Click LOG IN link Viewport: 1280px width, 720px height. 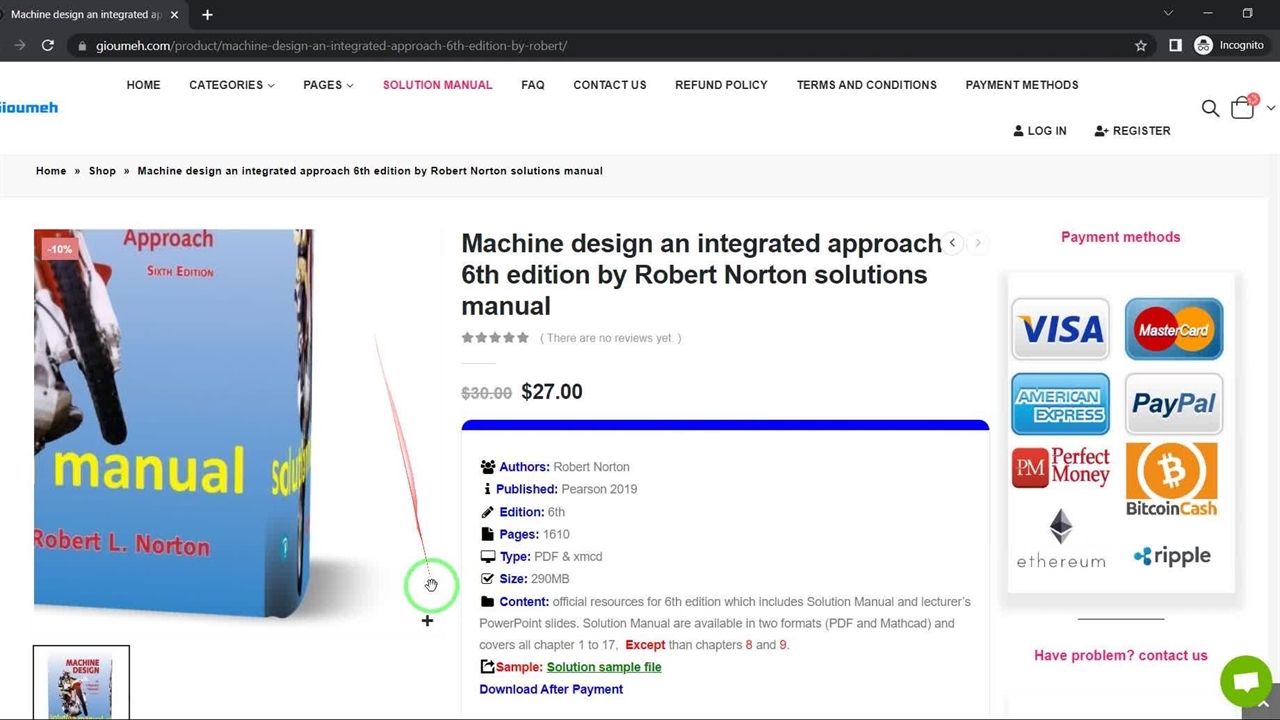1040,131
